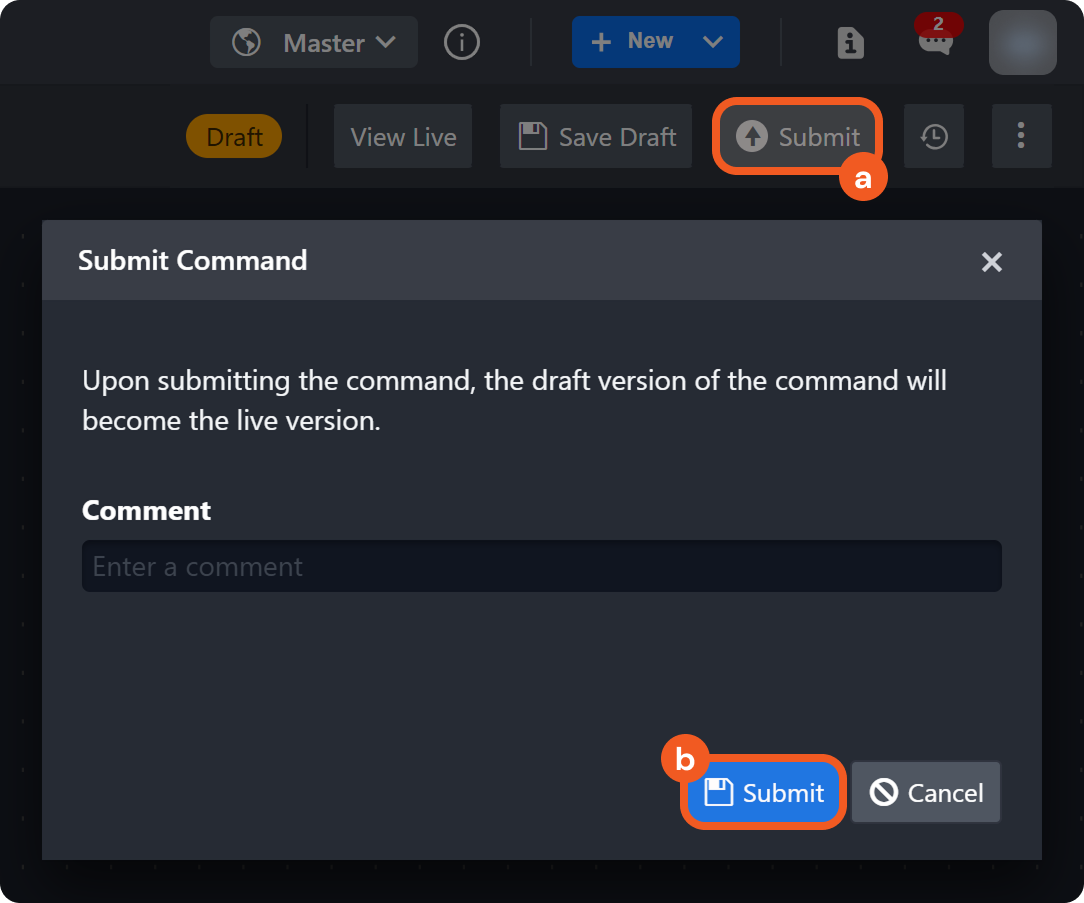Close the Submit Command dialog
1084x903 pixels.
point(991,262)
